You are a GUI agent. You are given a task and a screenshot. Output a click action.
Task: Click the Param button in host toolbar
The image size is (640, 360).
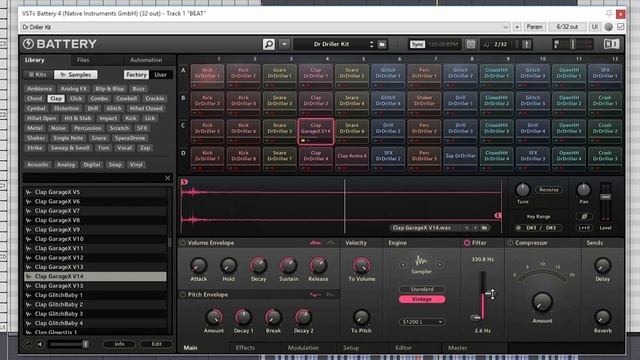[534, 27]
